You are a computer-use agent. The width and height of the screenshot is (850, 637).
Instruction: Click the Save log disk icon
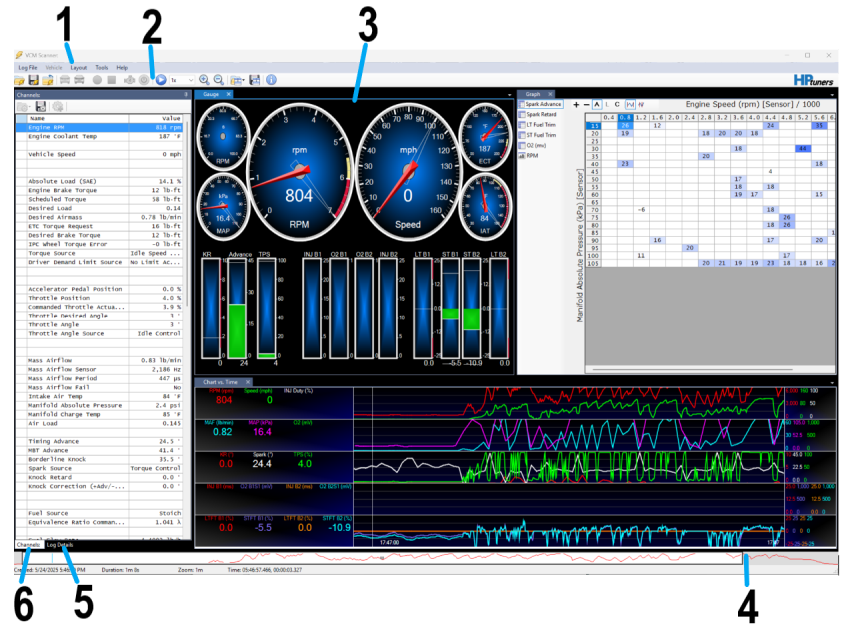33,79
